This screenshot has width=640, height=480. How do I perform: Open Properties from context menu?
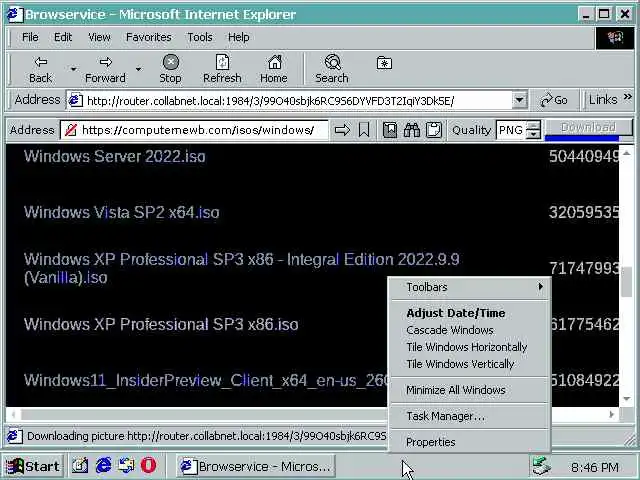pyautogui.click(x=469, y=442)
